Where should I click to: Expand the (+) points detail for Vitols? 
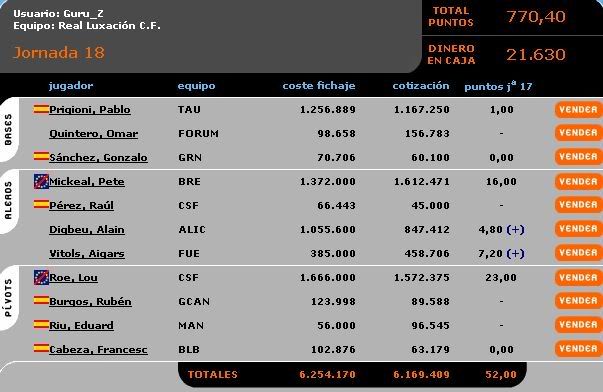[x=515, y=254]
